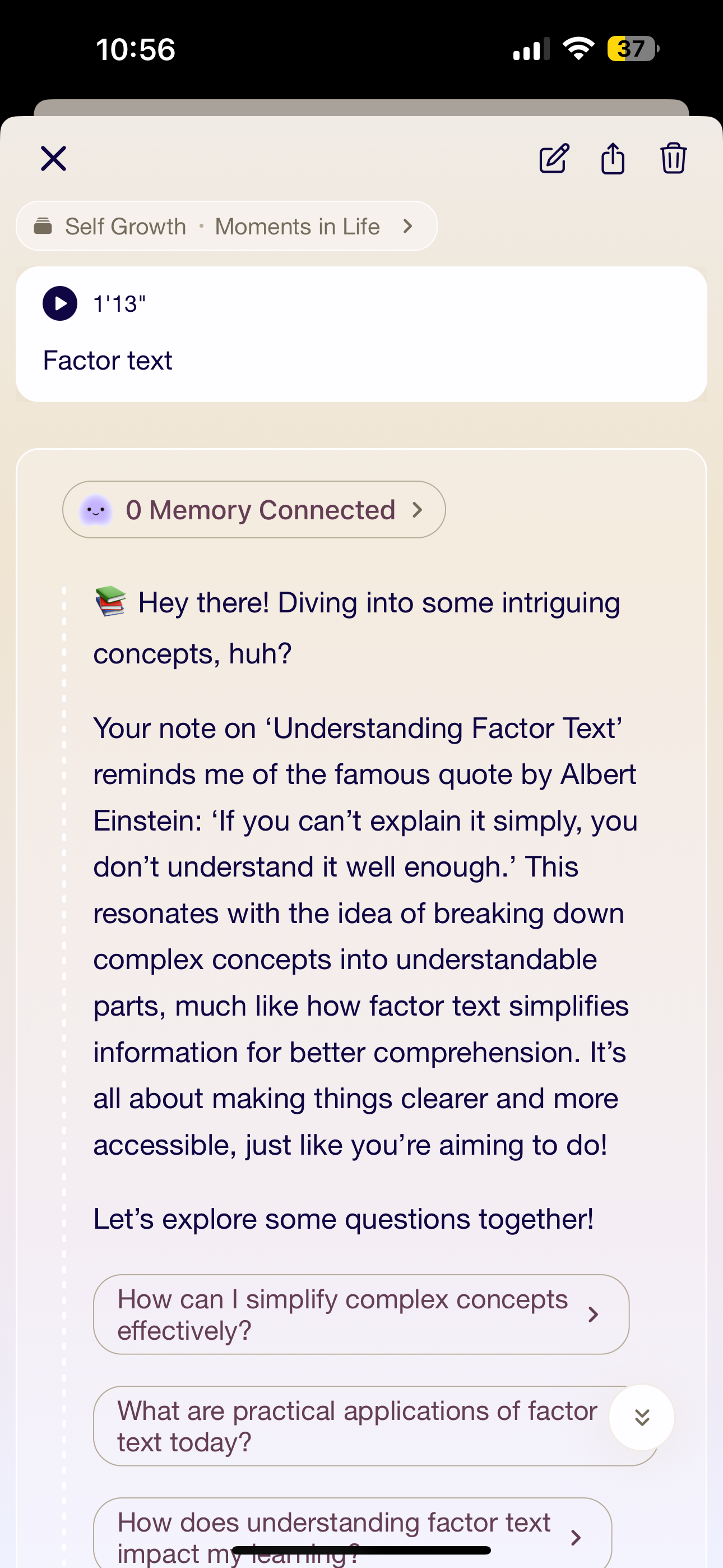The image size is (723, 1568).
Task: Tap the books emoji in the reply
Action: [111, 601]
